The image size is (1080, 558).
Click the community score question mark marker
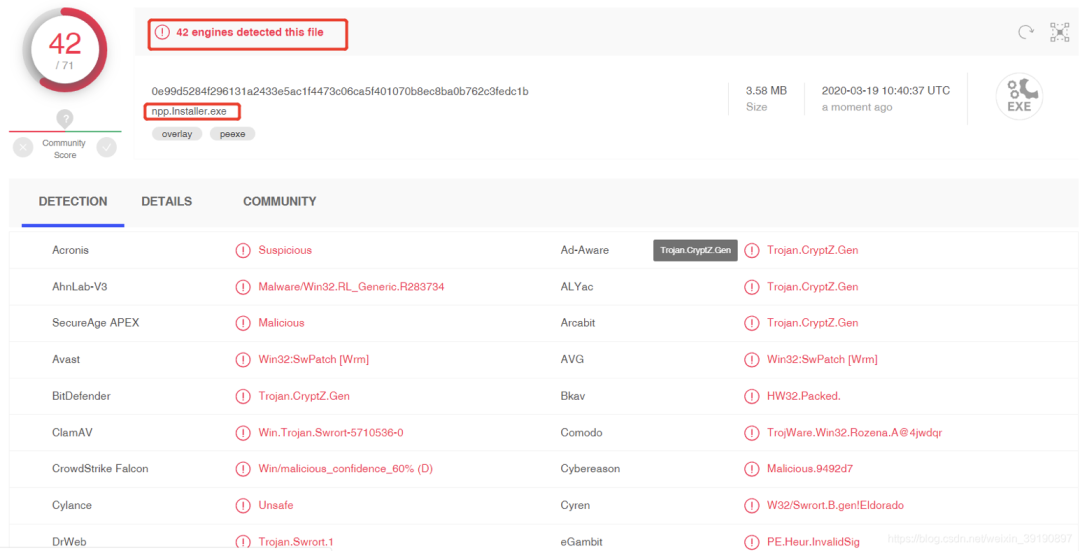coord(65,119)
